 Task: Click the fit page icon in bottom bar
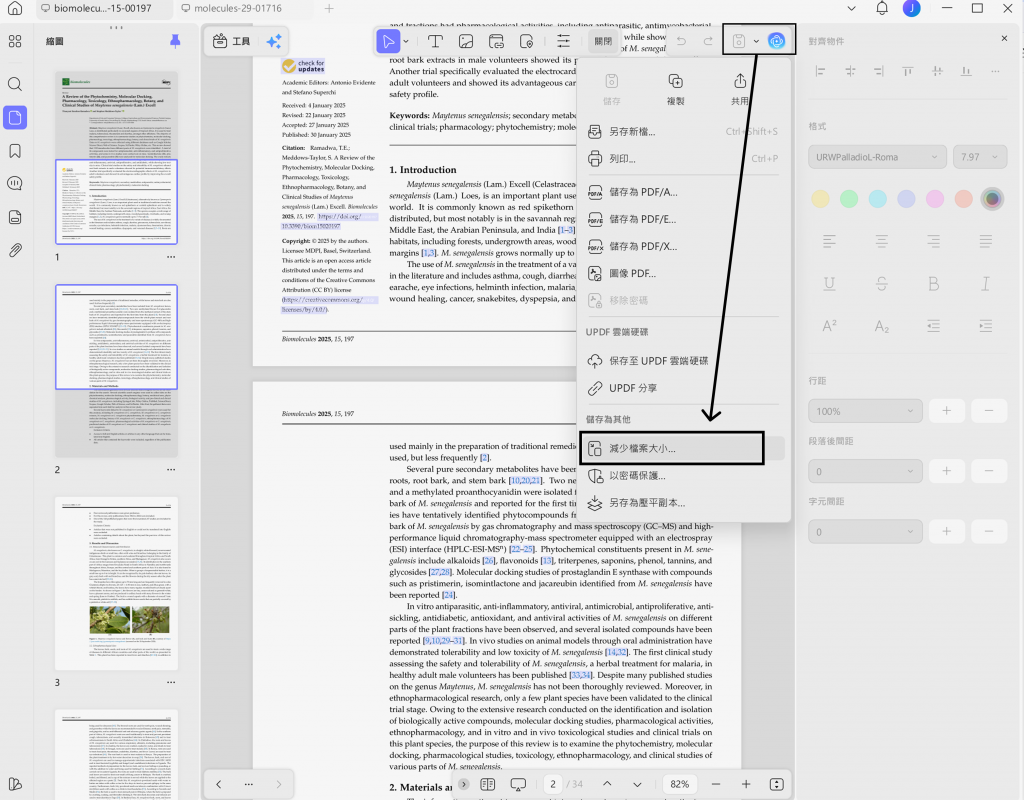[776, 784]
